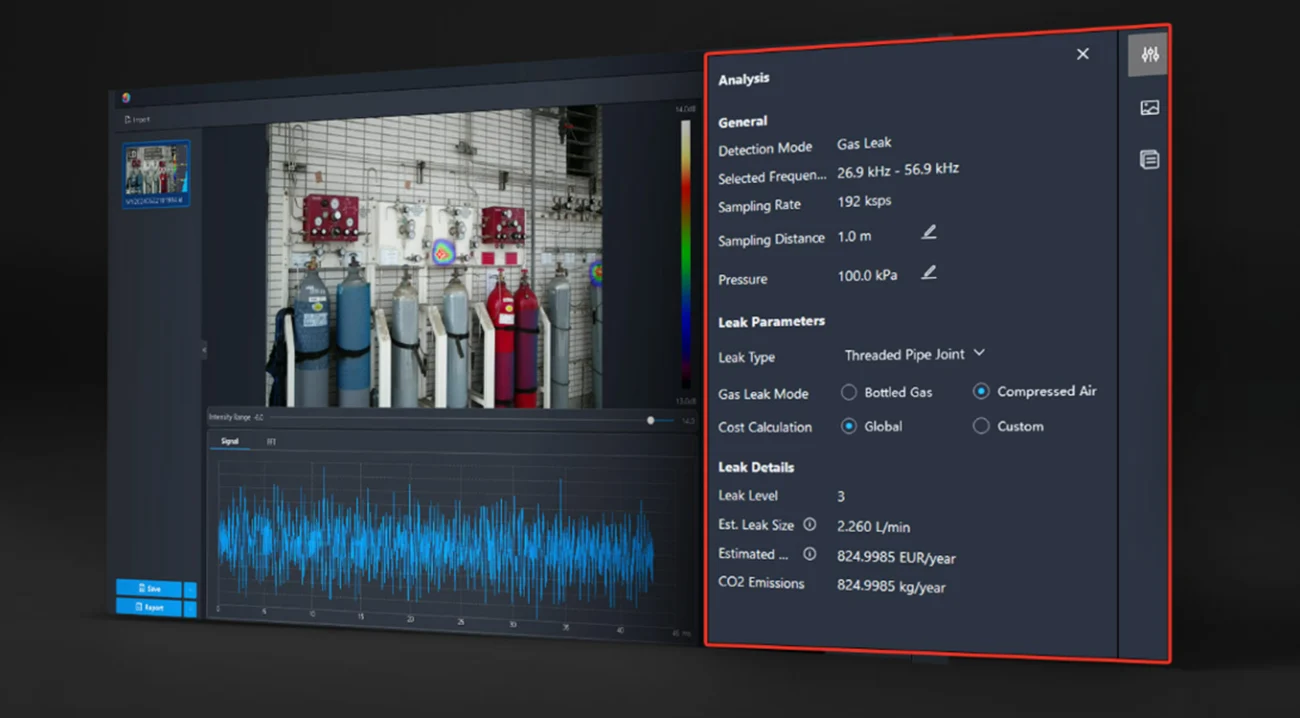Open the notes list icon in sidebar
The image size is (1300, 718).
[x=1149, y=160]
